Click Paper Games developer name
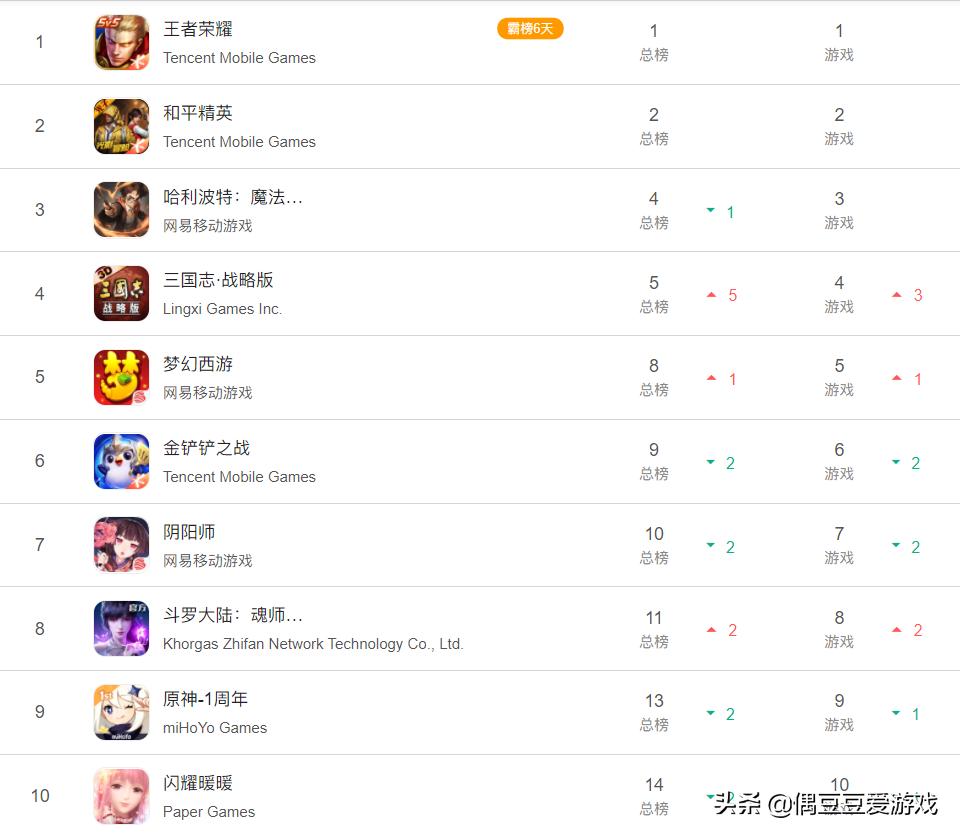 click(x=209, y=812)
